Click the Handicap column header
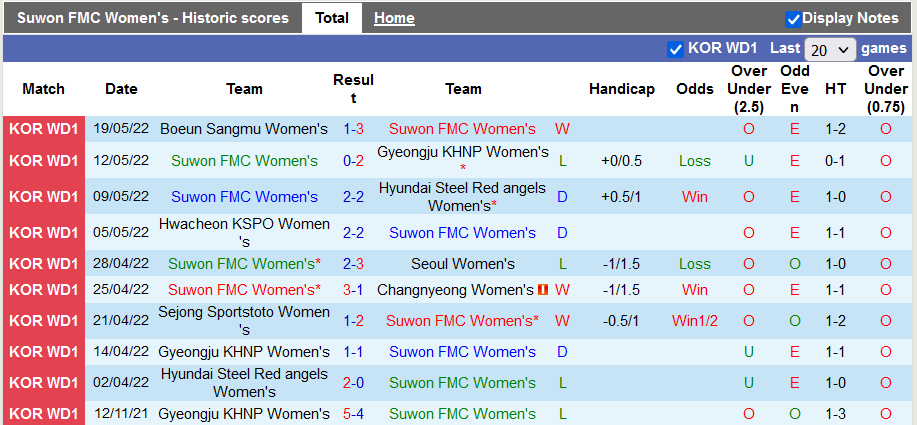The height and width of the screenshot is (425, 917). pyautogui.click(x=622, y=89)
